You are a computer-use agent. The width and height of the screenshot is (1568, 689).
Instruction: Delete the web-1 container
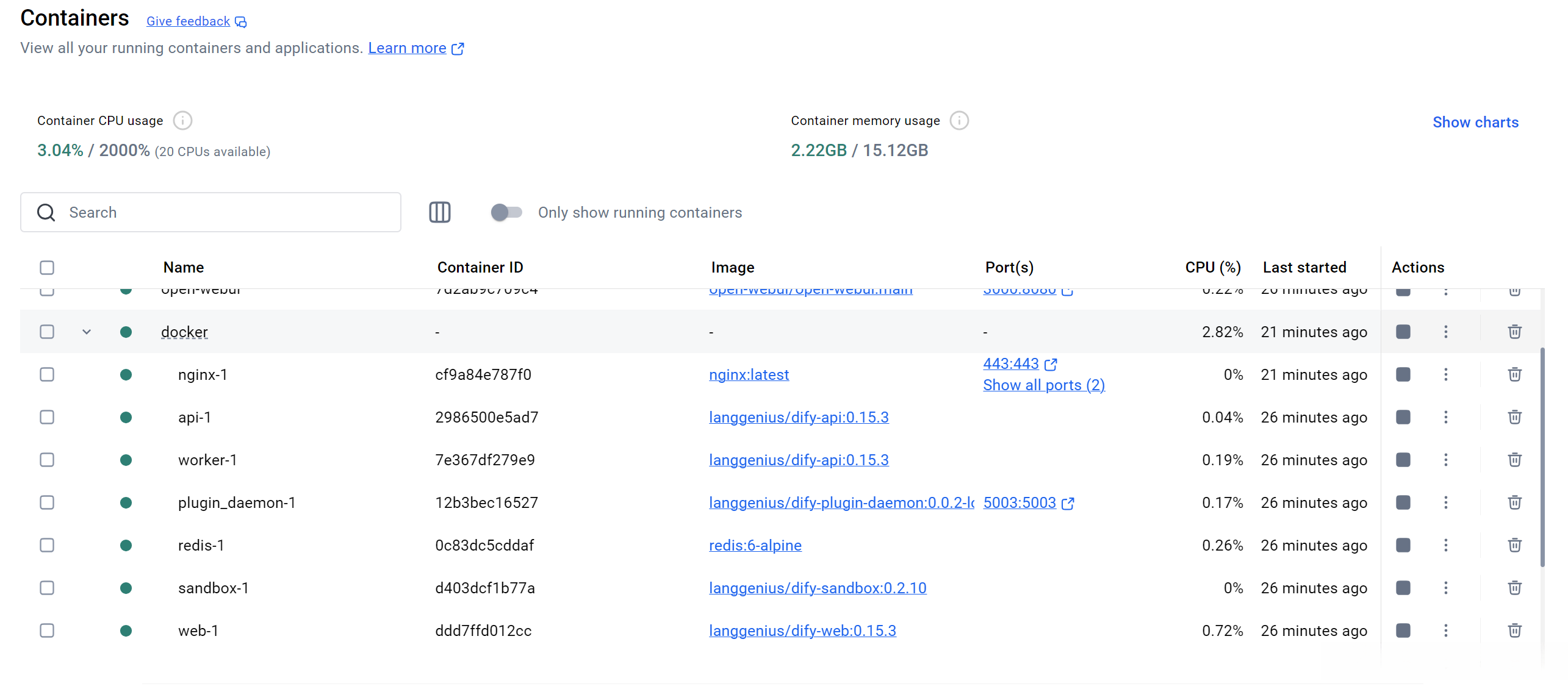click(x=1514, y=630)
